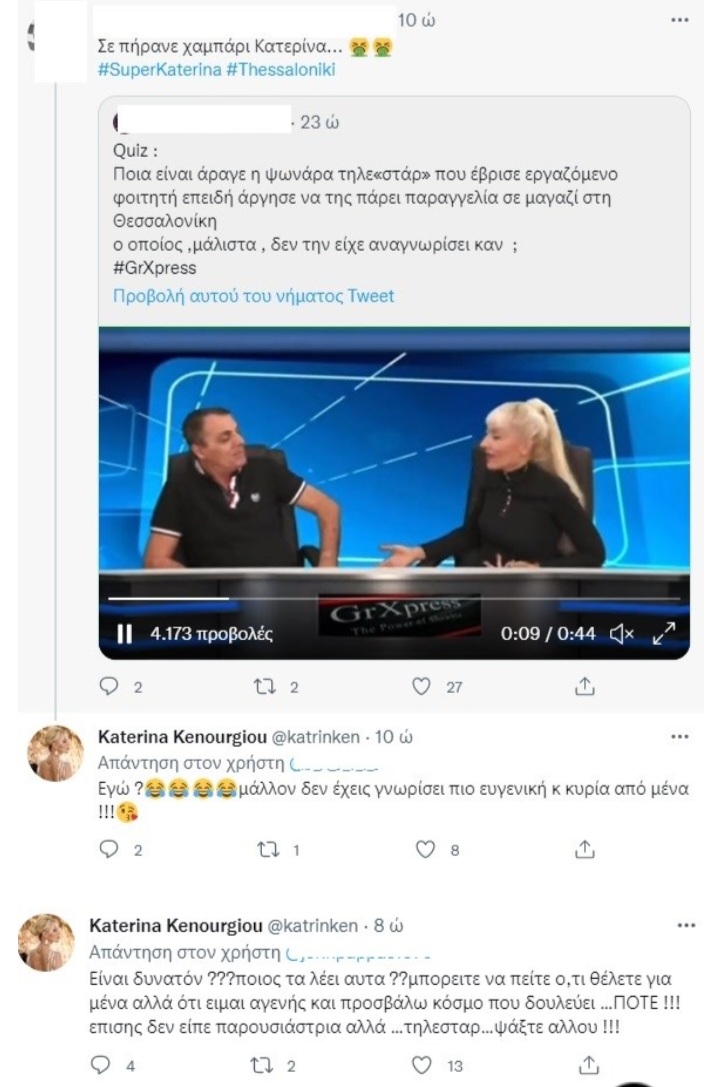Viewport: 720px width, 1087px height.
Task: Expand video to fullscreen
Action: click(x=664, y=633)
